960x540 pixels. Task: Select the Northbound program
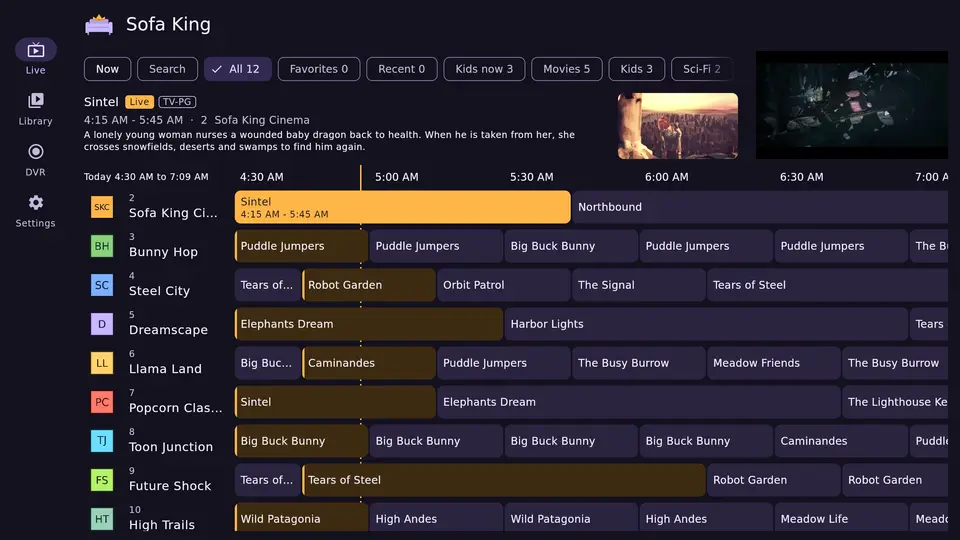point(760,207)
